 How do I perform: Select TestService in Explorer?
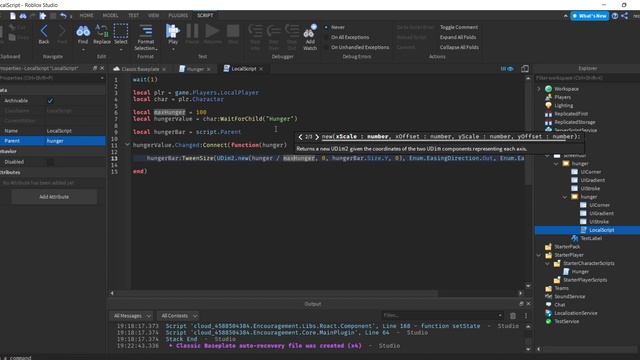click(x=566, y=321)
